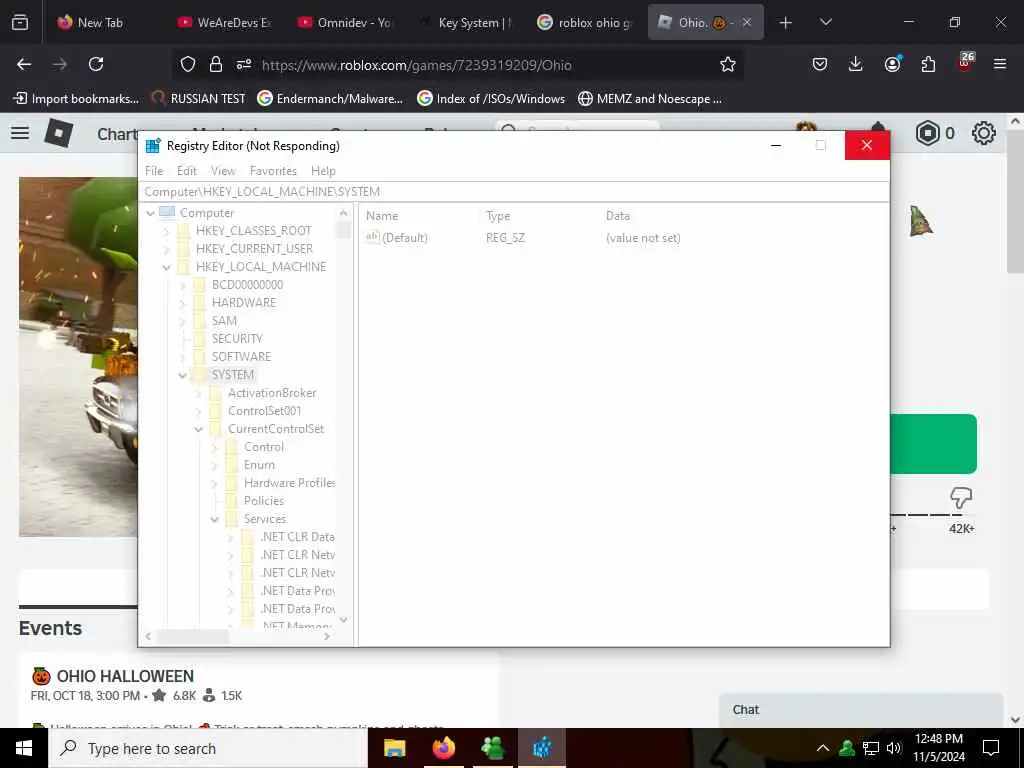
Task: Switch to the Omnidev YouTube tab
Action: click(344, 22)
